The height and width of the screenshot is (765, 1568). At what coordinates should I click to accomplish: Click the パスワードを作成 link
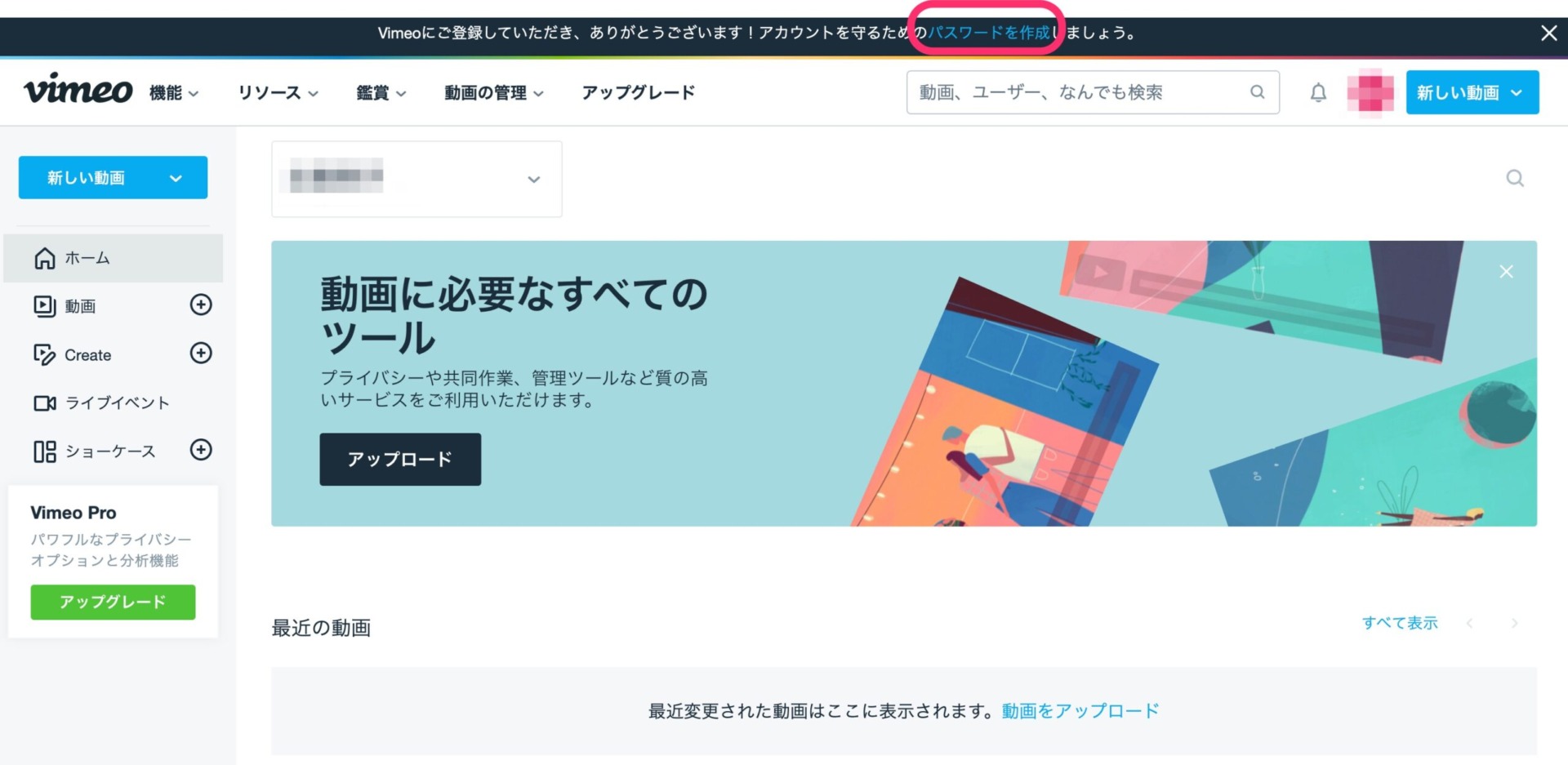tap(989, 33)
